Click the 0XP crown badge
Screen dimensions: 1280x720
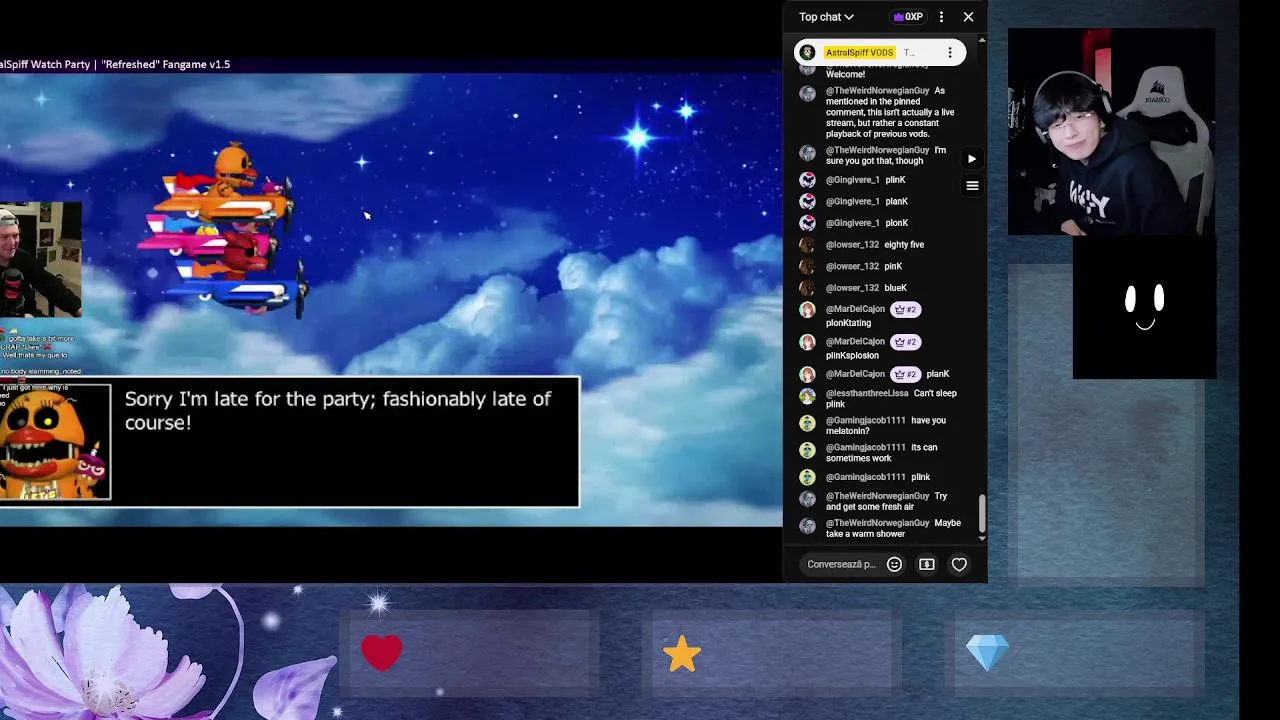[x=908, y=17]
